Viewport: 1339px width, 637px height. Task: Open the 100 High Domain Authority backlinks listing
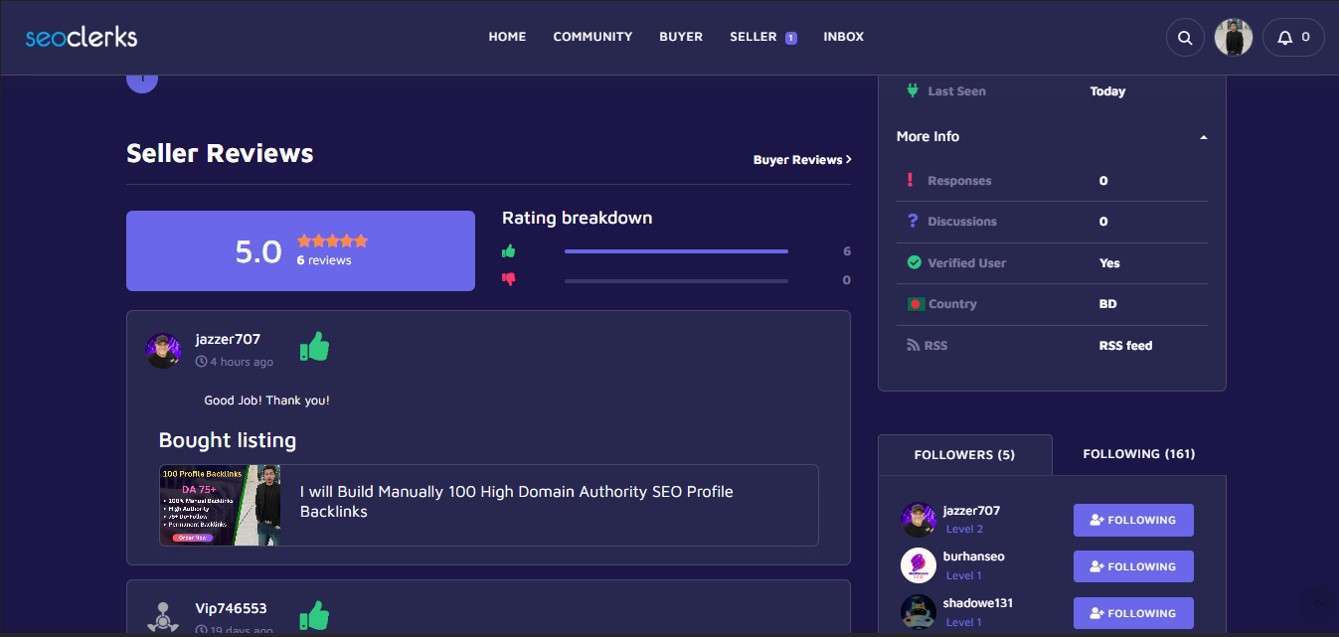coord(516,501)
